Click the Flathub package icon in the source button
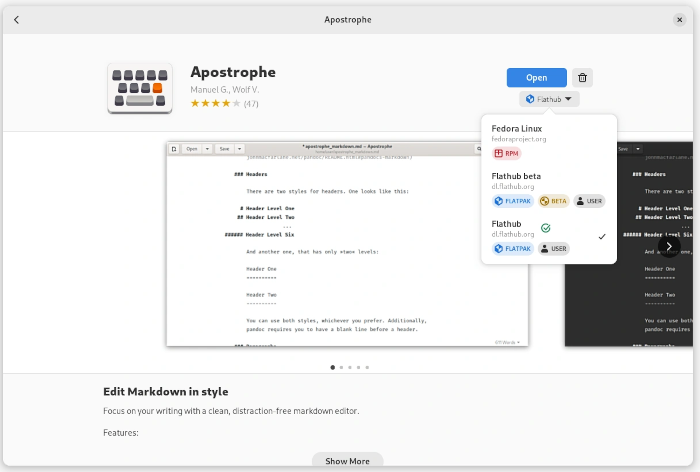This screenshot has height=472, width=700. point(530,99)
